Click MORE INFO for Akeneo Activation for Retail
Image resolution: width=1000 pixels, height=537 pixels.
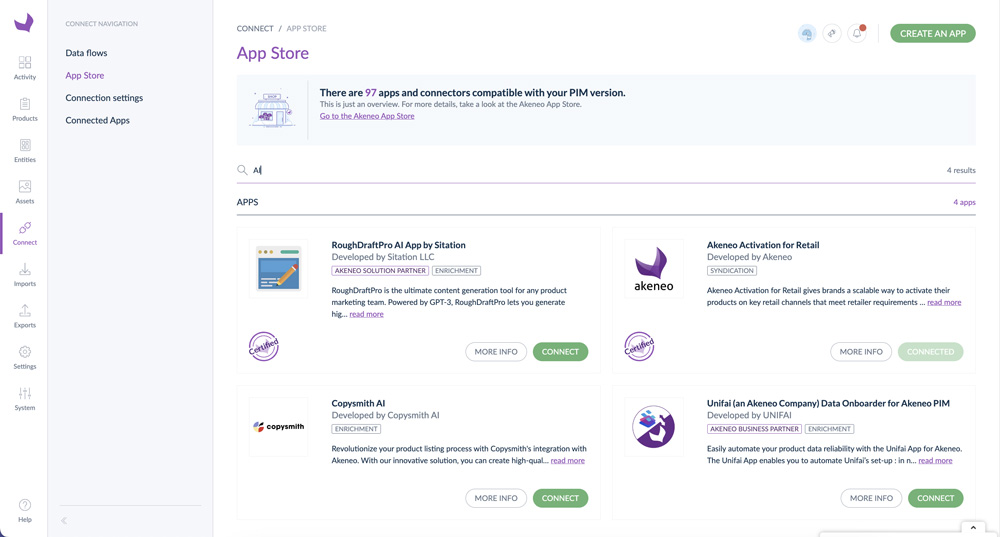861,351
